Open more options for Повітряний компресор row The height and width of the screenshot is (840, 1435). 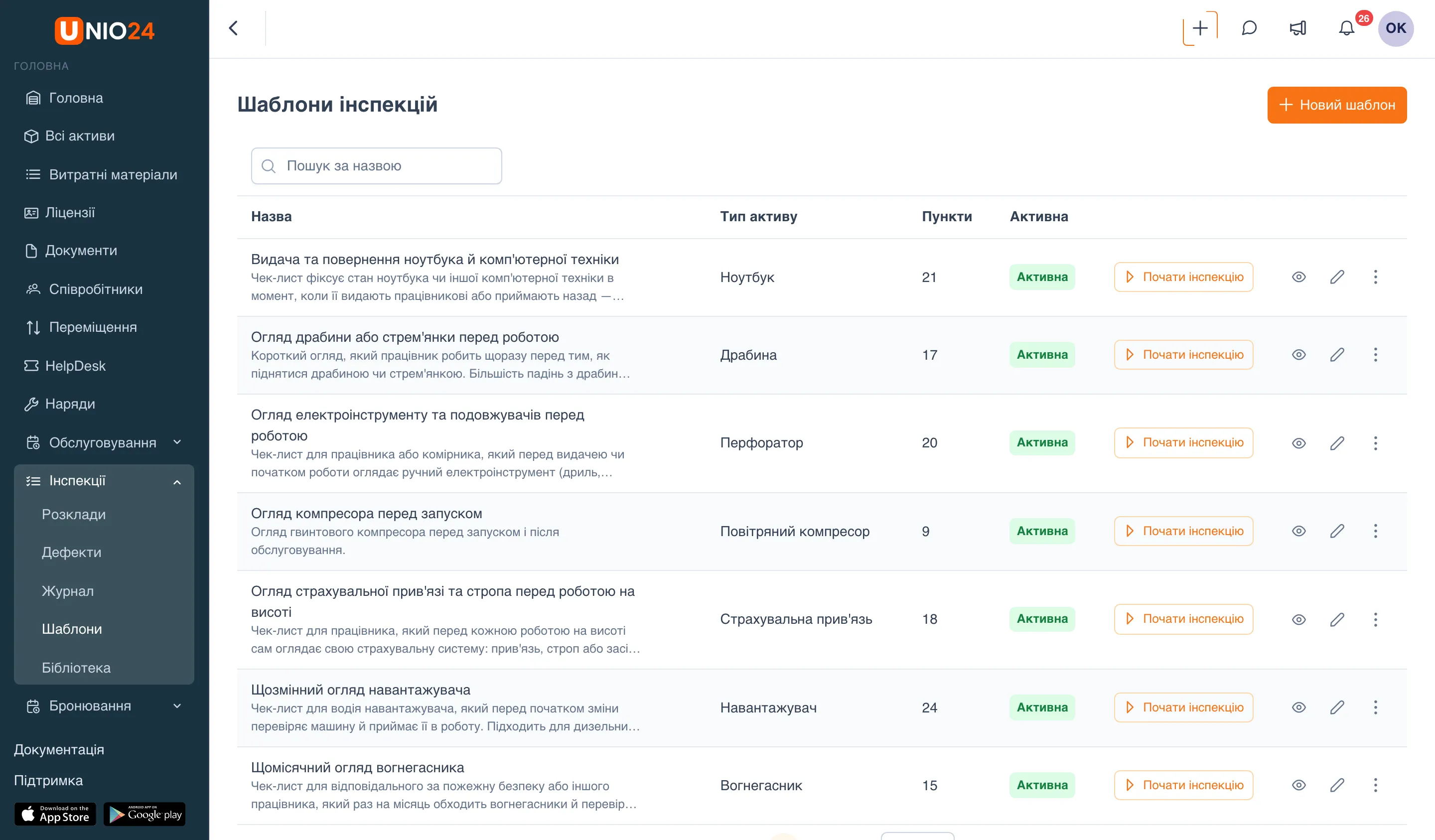click(x=1375, y=531)
